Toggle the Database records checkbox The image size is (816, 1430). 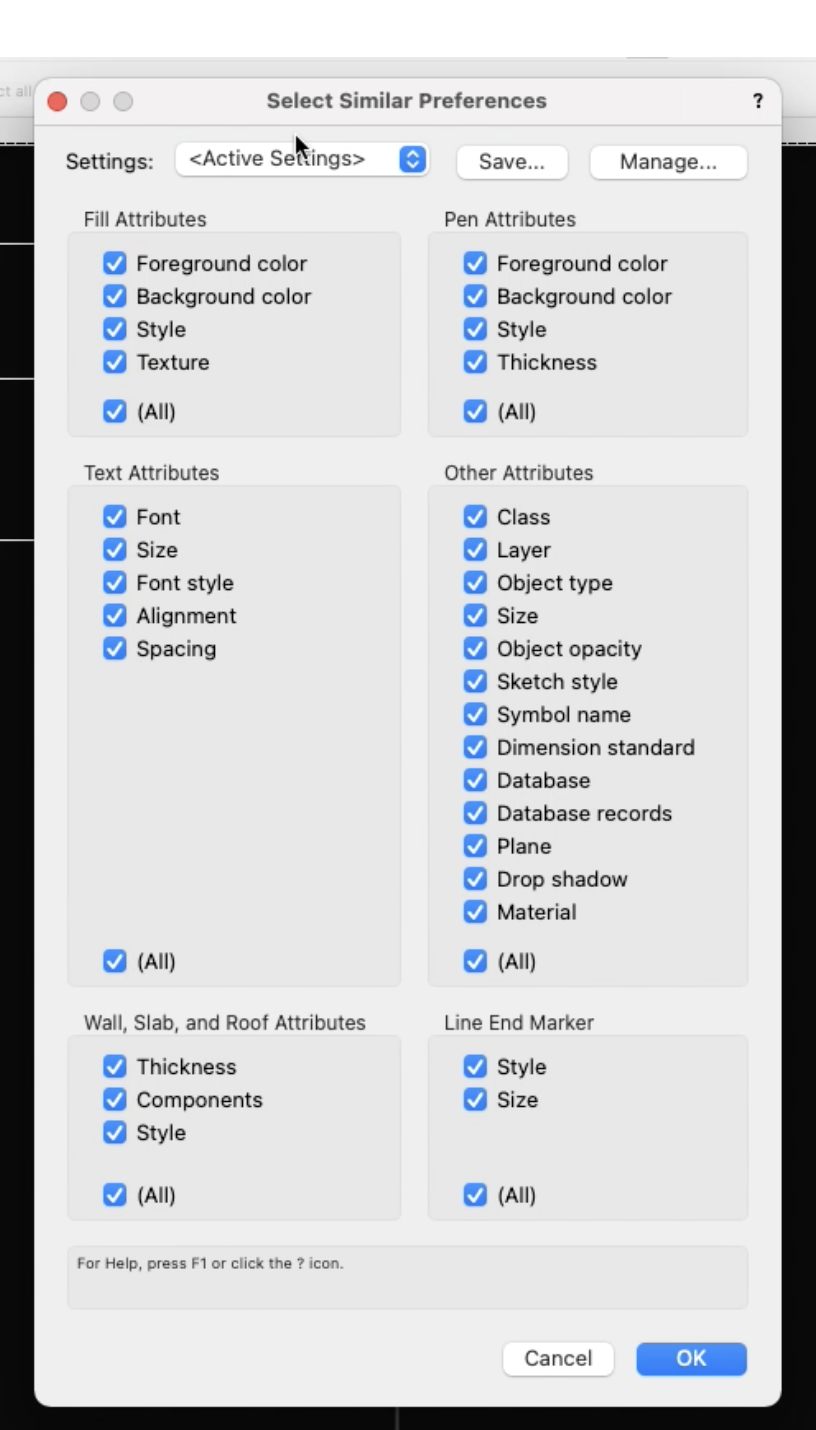point(475,814)
